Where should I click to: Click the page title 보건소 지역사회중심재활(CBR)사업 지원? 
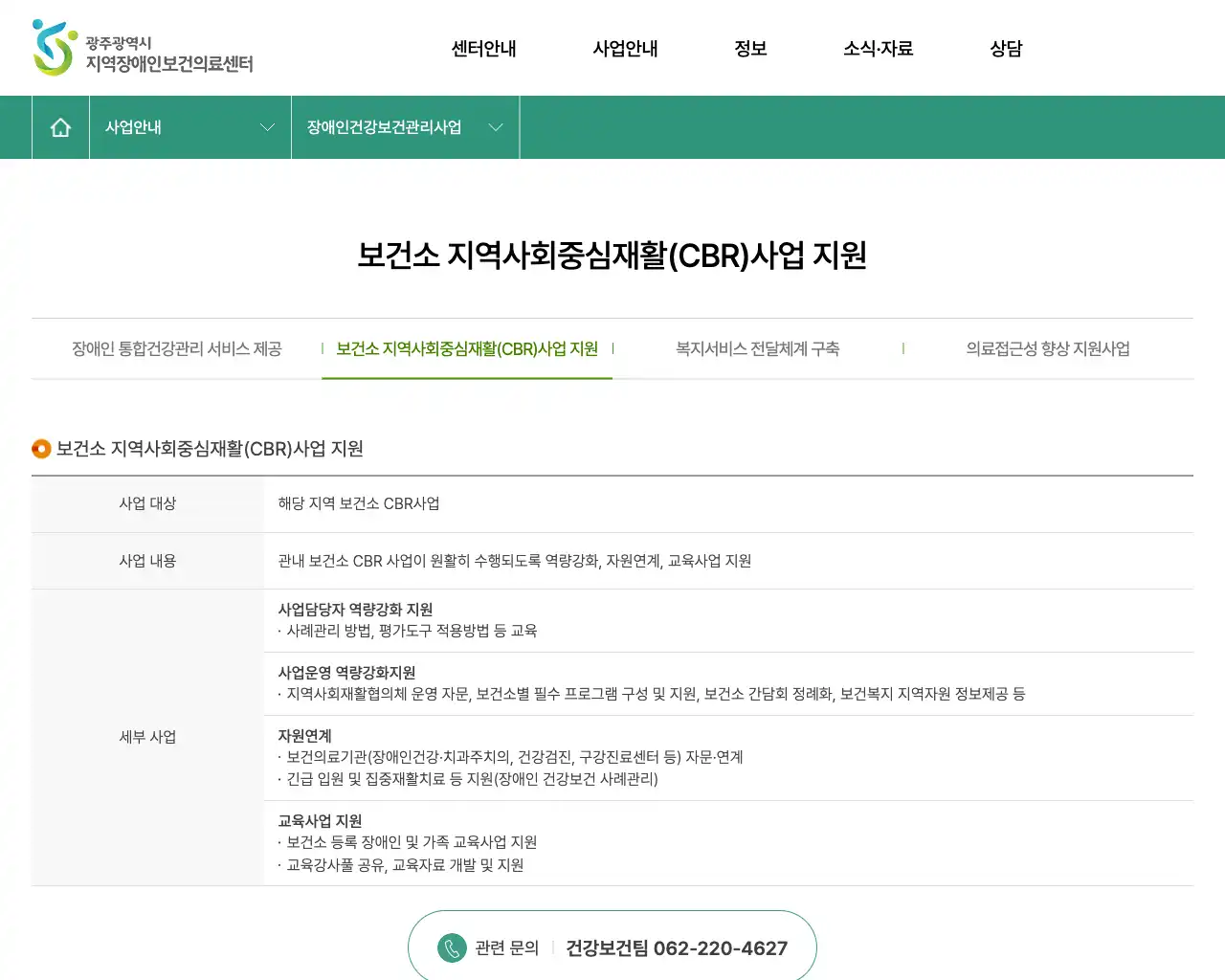pyautogui.click(x=612, y=256)
